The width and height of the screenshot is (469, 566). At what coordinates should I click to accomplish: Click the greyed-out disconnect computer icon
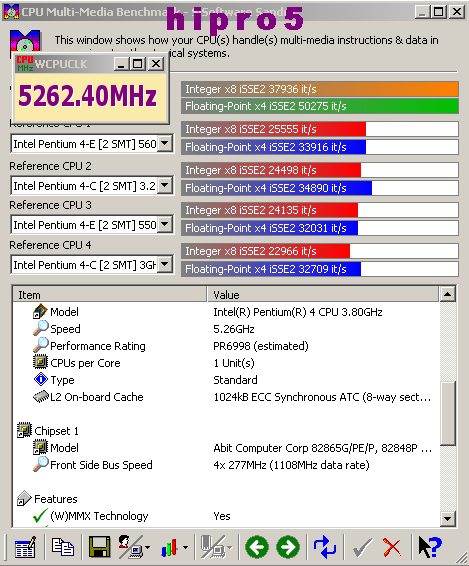(213, 547)
